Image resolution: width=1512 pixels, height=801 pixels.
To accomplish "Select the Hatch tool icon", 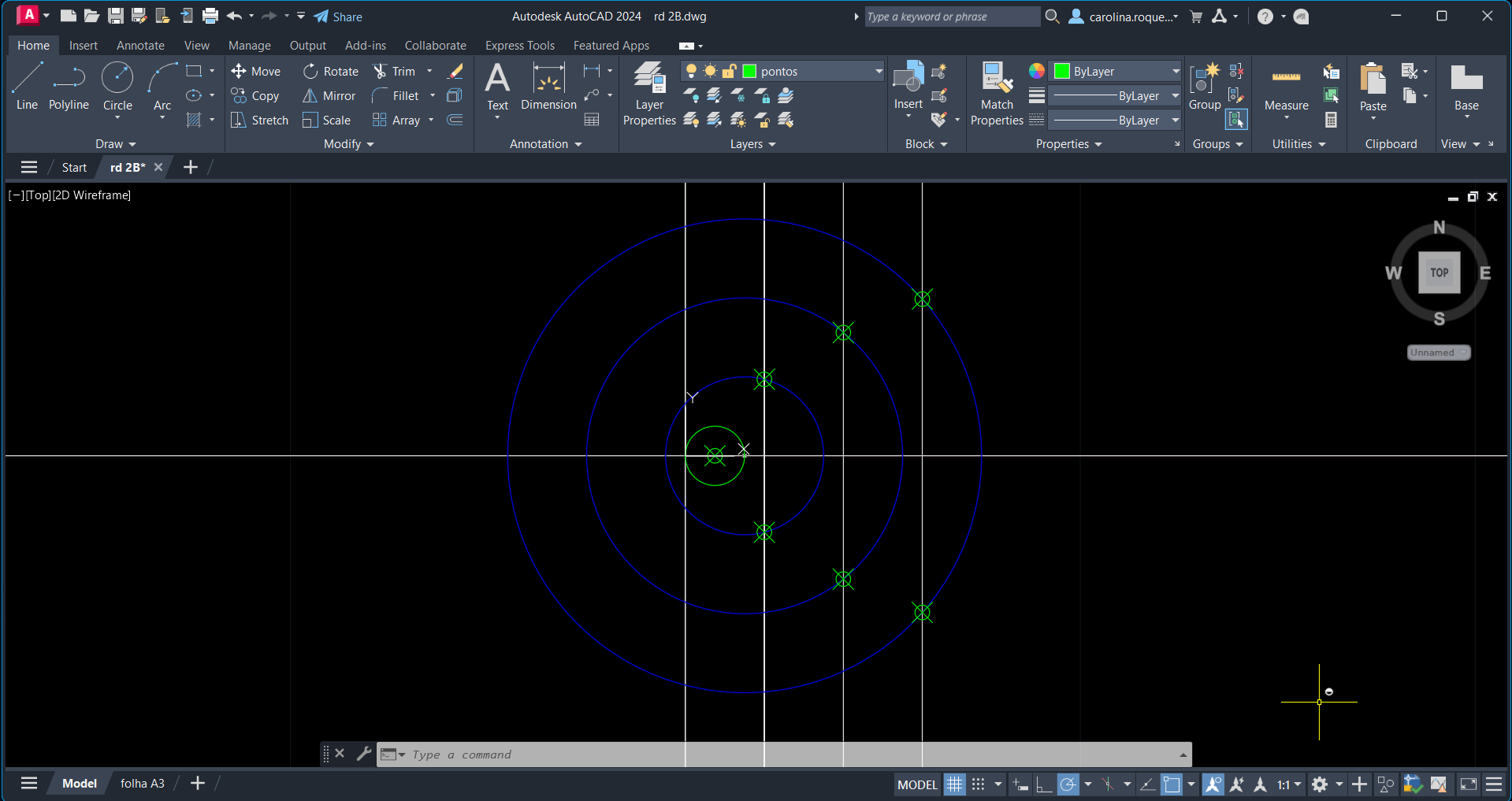I will click(194, 121).
